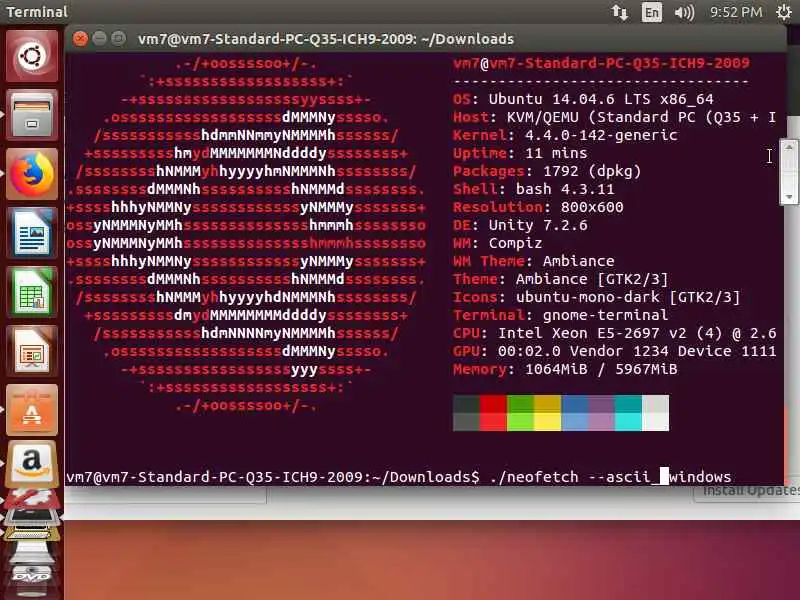
Task: Click the 'Host: KVM/QEMU' line
Action: coord(615,117)
